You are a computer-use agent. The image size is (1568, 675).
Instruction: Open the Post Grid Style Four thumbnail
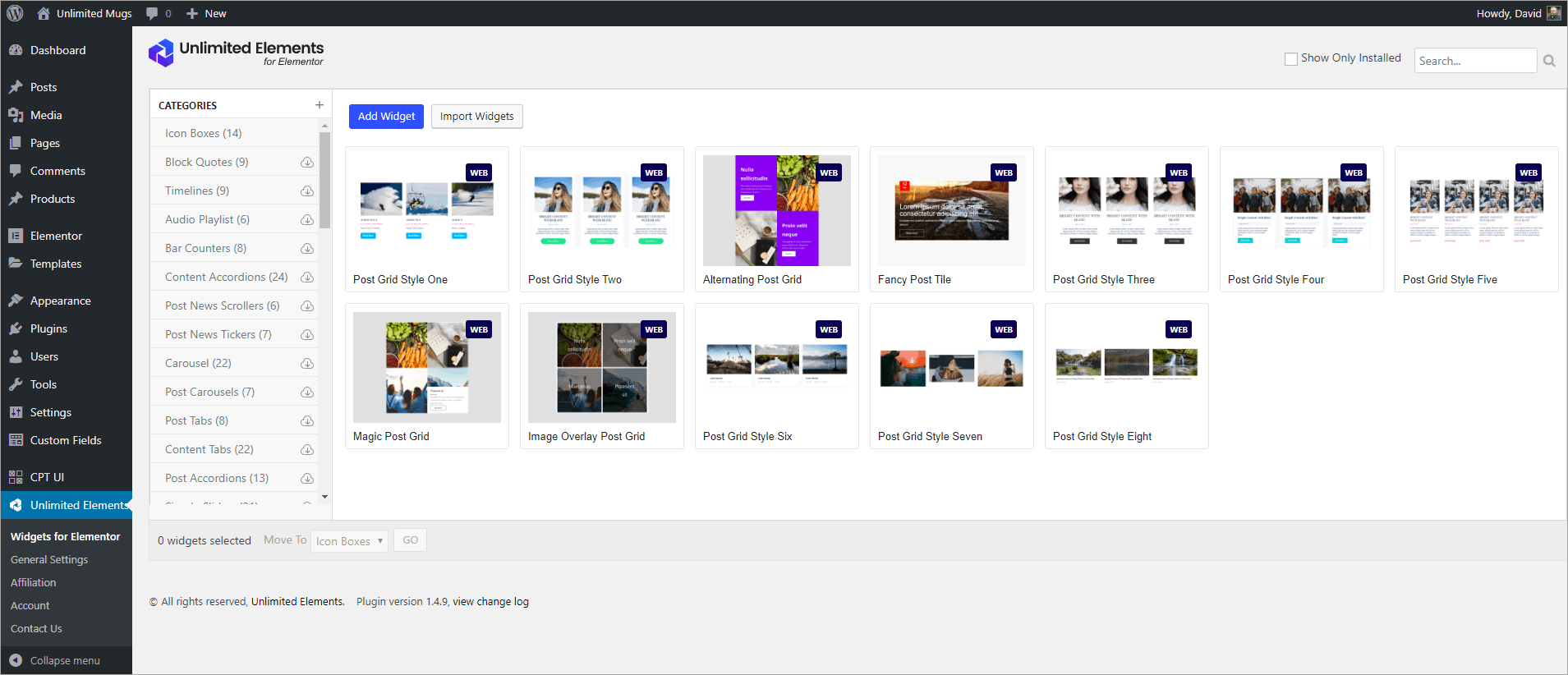tap(1302, 210)
